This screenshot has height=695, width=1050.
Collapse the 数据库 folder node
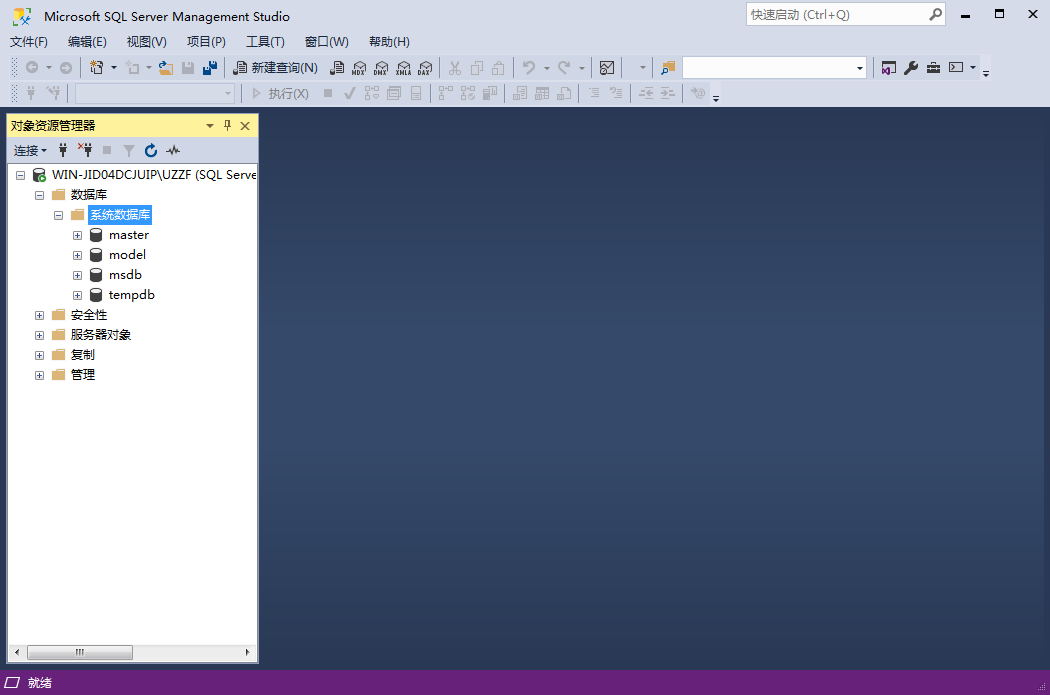point(40,196)
